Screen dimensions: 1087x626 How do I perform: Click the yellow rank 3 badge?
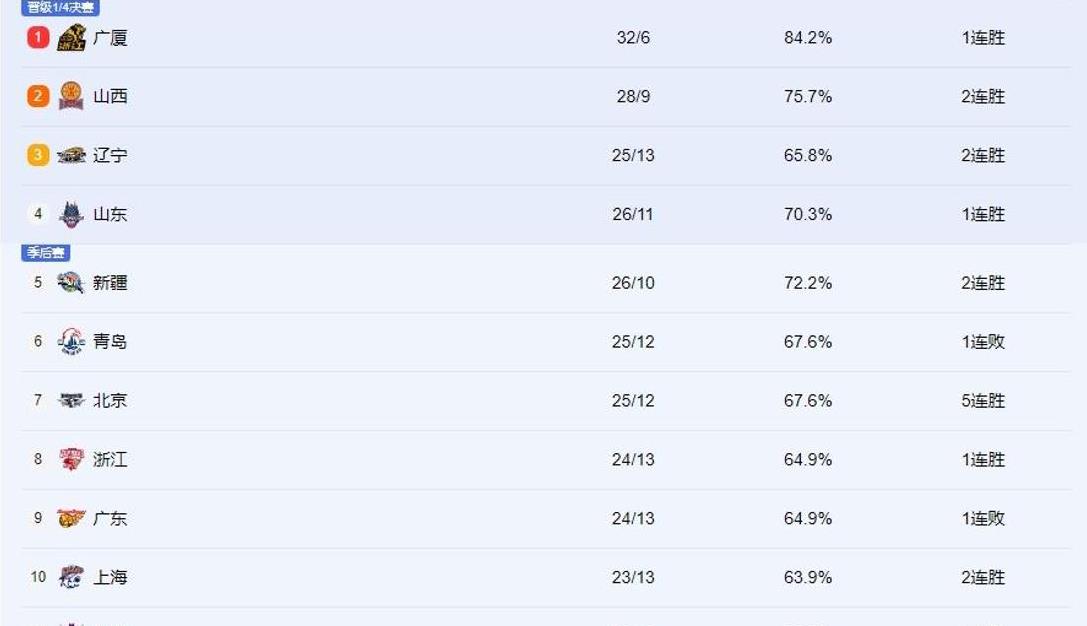(38, 155)
